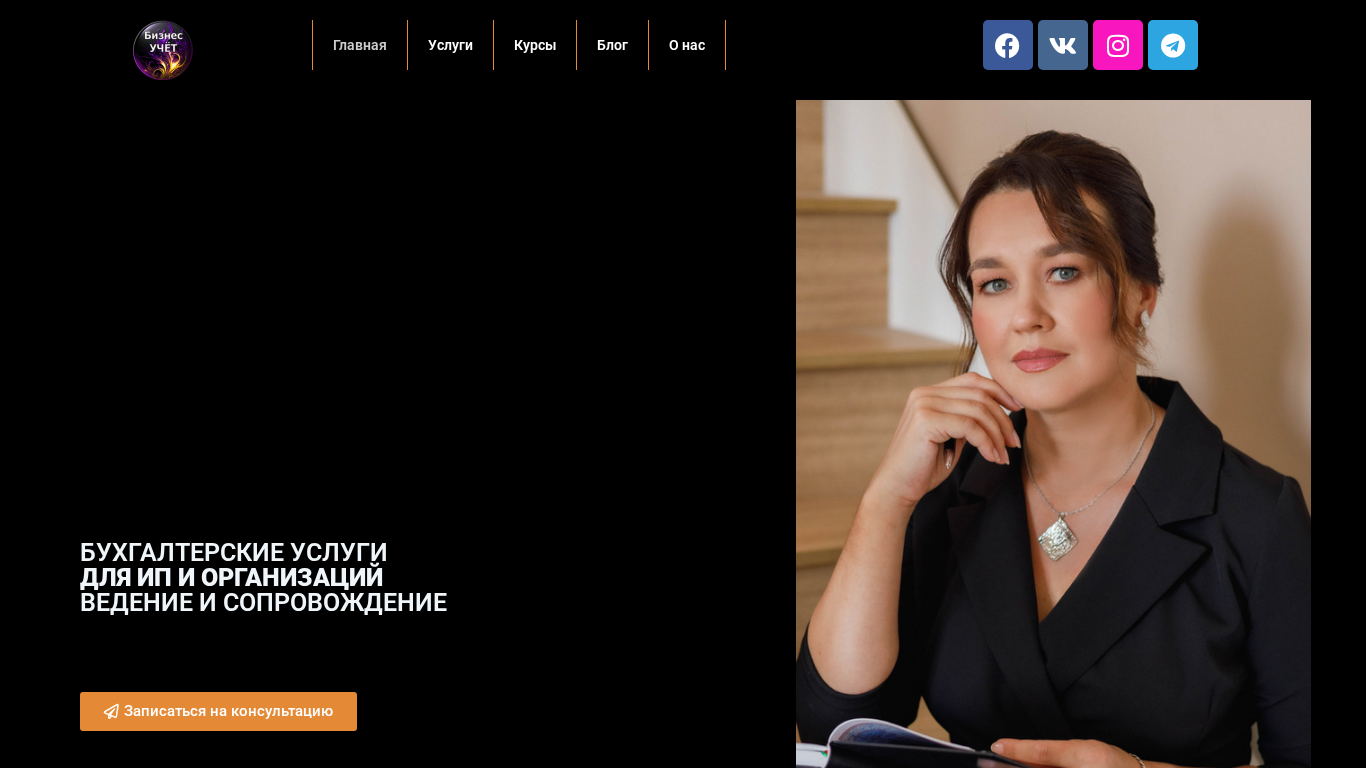Click the БУХГАЛТЕРСКИЕ УСЛУГИ heading line
Image resolution: width=1366 pixels, height=768 pixels.
pyautogui.click(x=233, y=553)
